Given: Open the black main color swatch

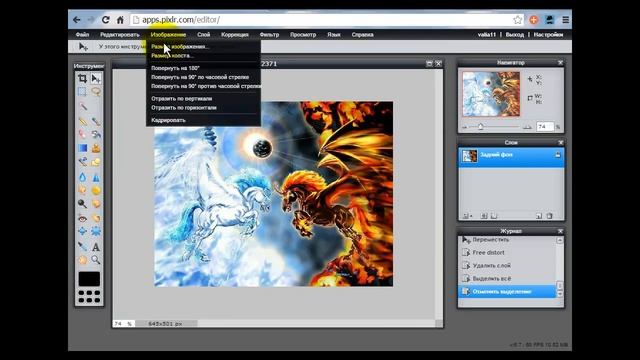Looking at the screenshot, I should 89,279.
